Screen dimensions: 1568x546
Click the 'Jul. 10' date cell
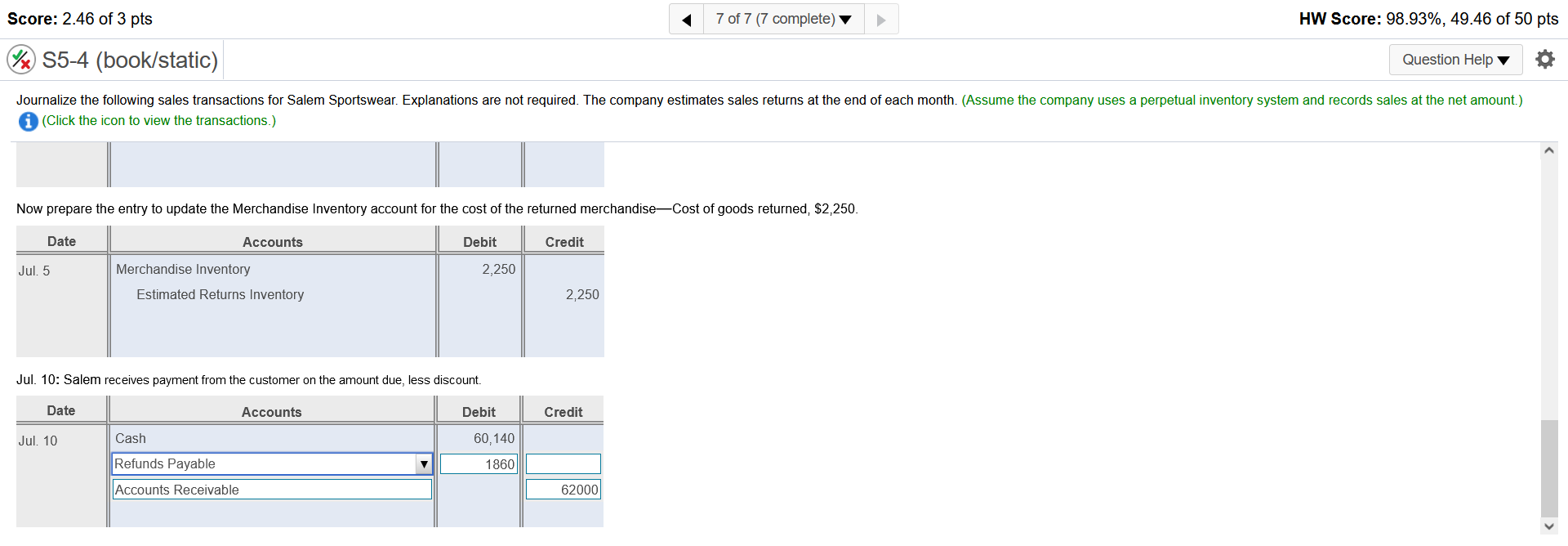(38, 441)
